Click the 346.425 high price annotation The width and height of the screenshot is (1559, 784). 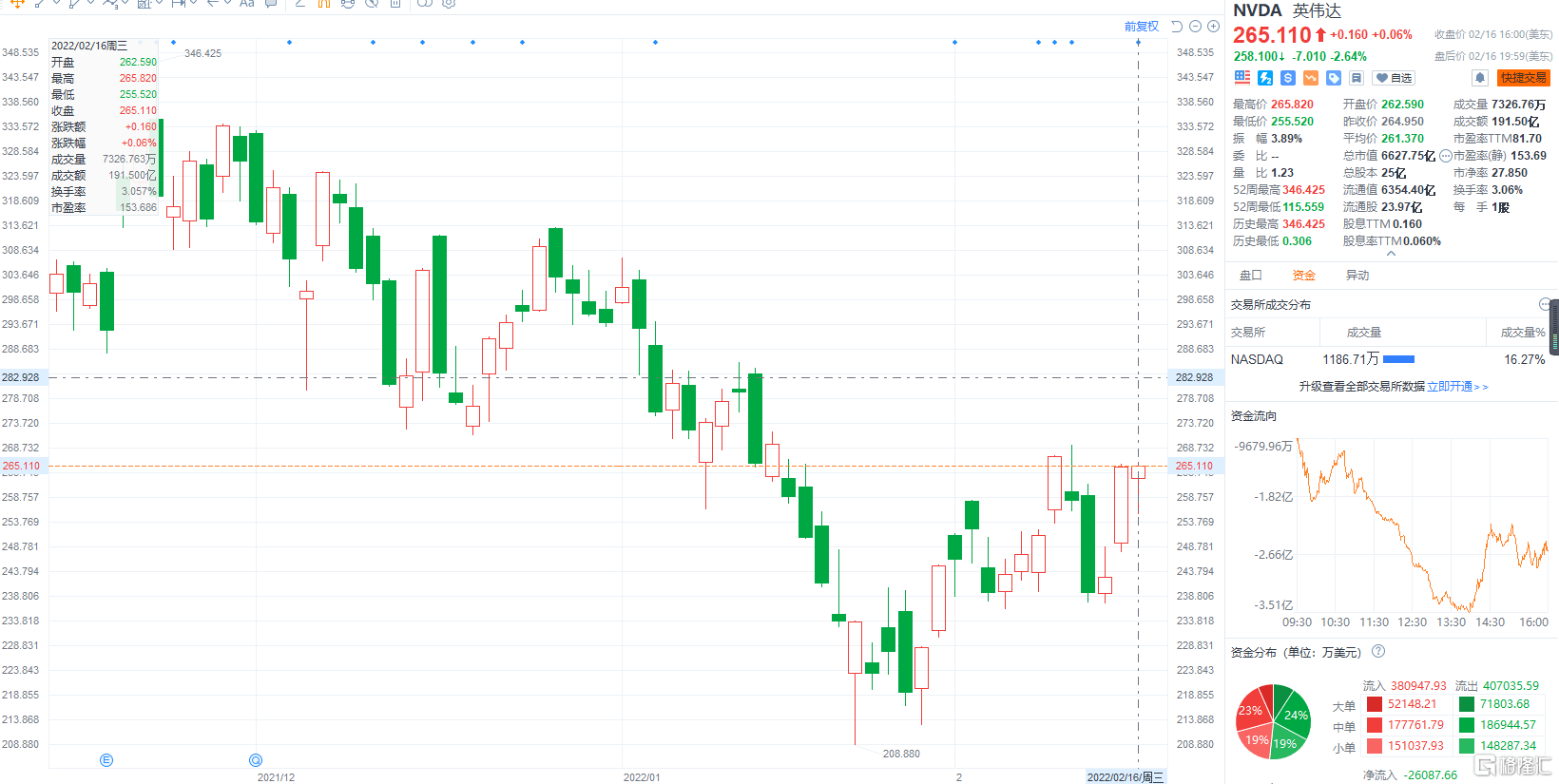[202, 53]
